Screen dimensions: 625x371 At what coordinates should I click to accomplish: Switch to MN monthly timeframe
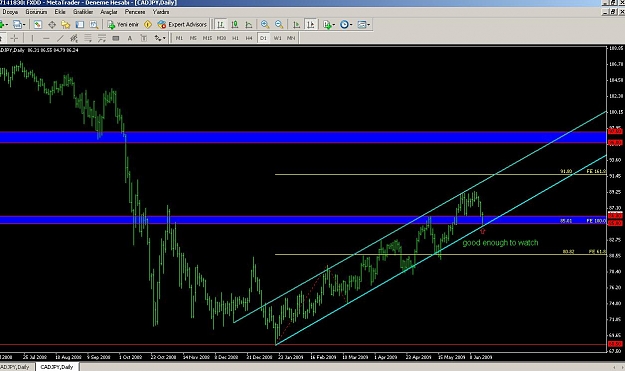pyautogui.click(x=291, y=38)
